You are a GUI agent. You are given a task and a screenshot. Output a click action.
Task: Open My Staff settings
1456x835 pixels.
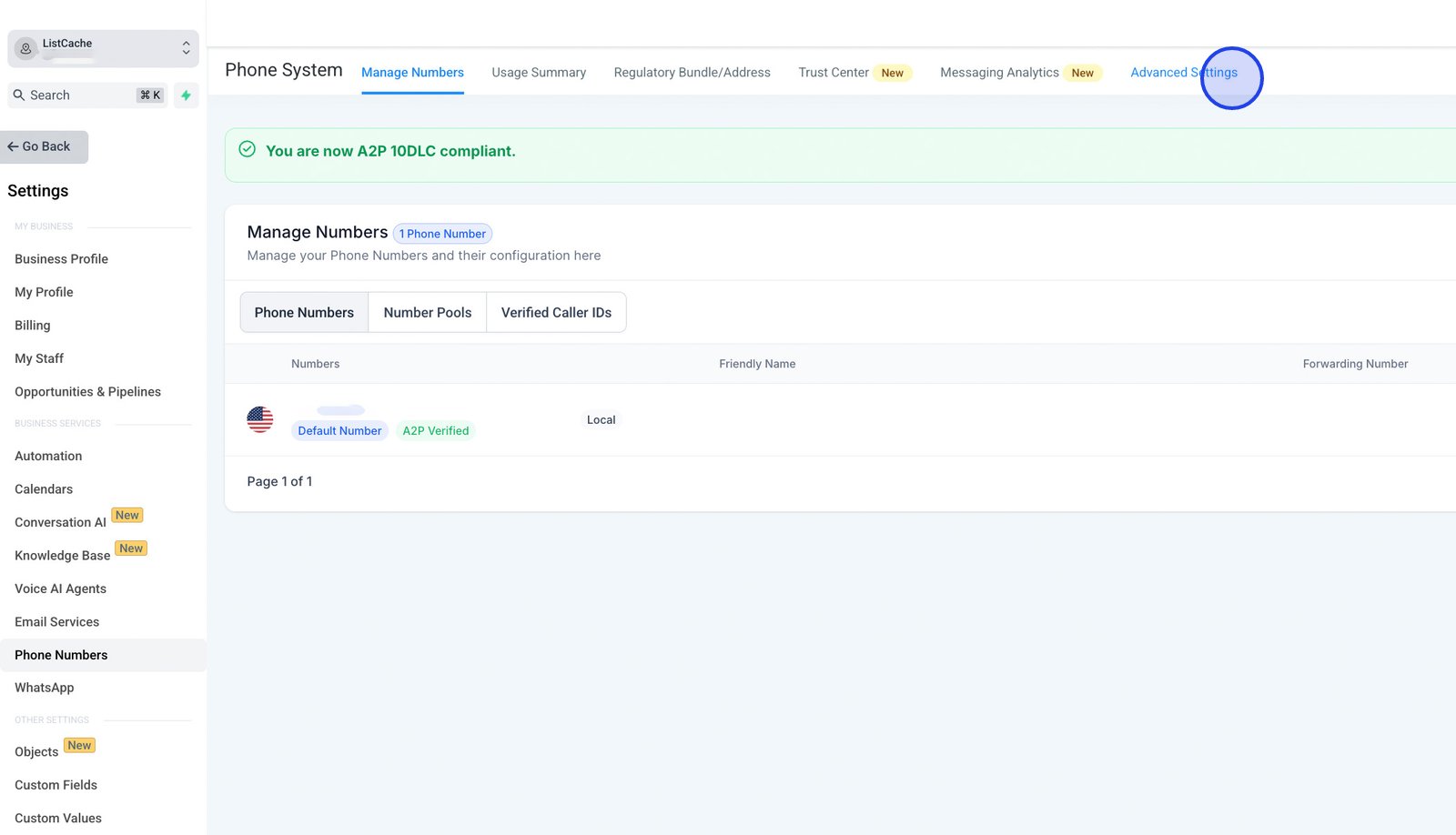(39, 358)
